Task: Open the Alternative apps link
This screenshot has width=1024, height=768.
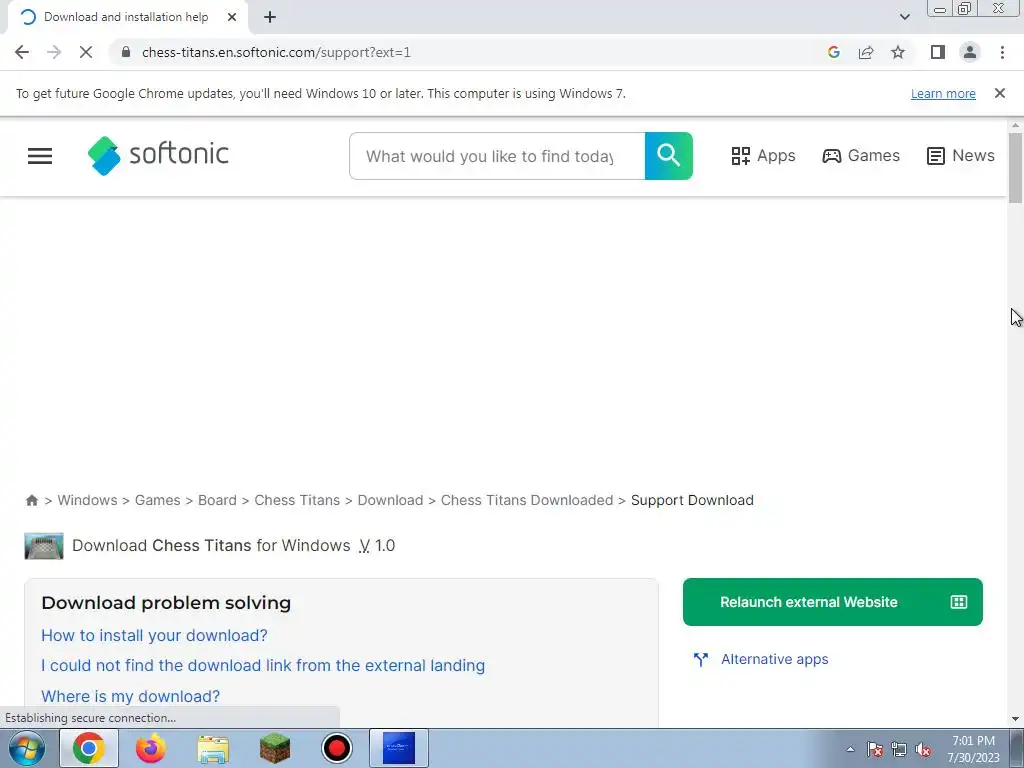Action: click(775, 660)
